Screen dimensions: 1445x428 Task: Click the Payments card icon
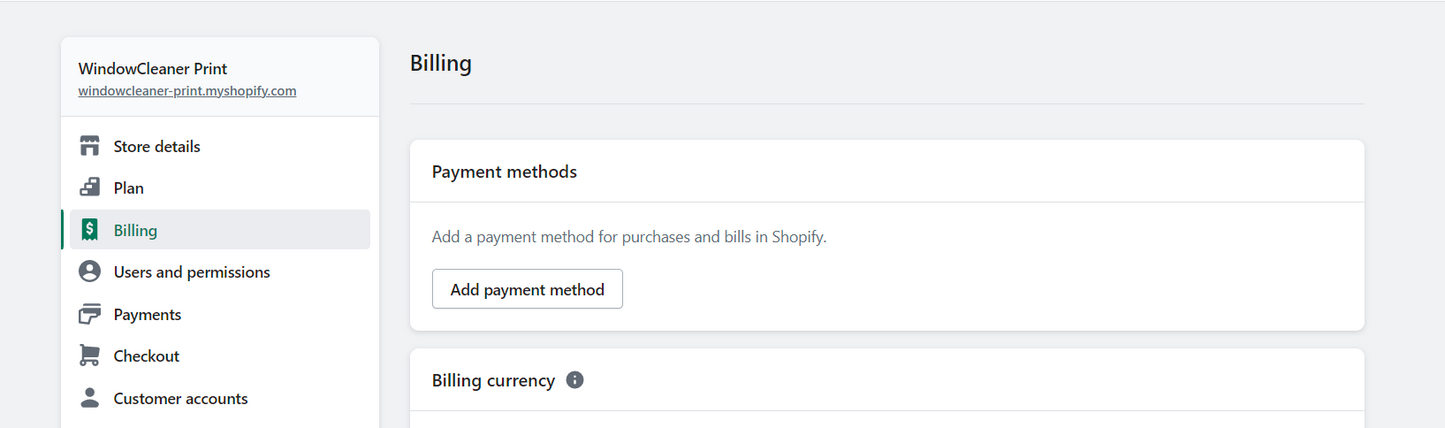tap(90, 314)
